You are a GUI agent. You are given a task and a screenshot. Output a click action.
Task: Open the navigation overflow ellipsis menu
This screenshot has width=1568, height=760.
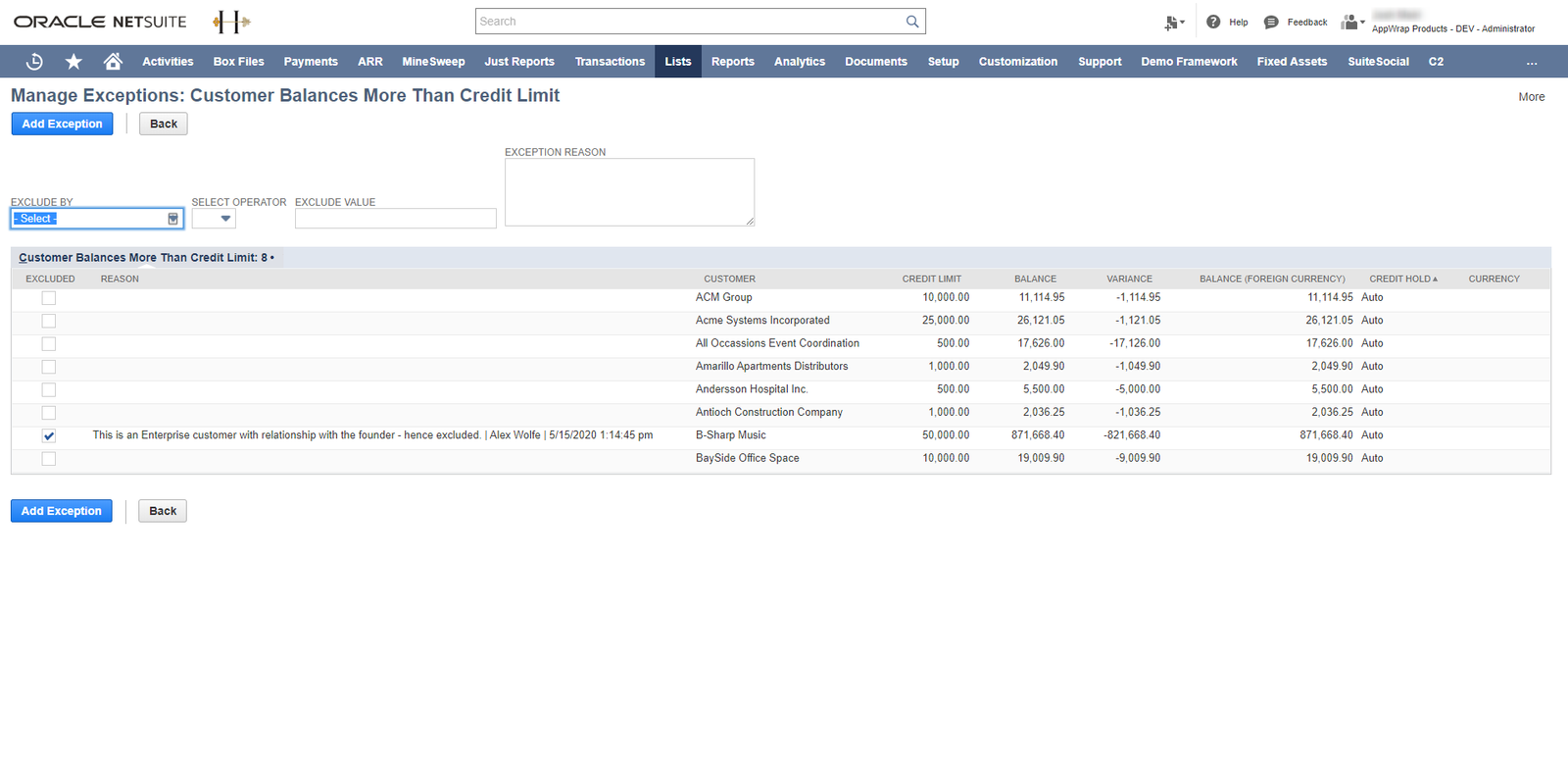coord(1532,62)
